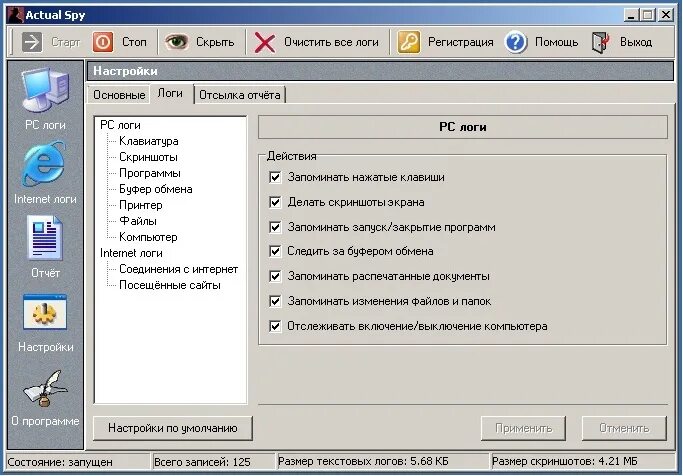
Task: Toggle Отслеживать включение/выключение компьютера checkbox
Action: point(275,326)
